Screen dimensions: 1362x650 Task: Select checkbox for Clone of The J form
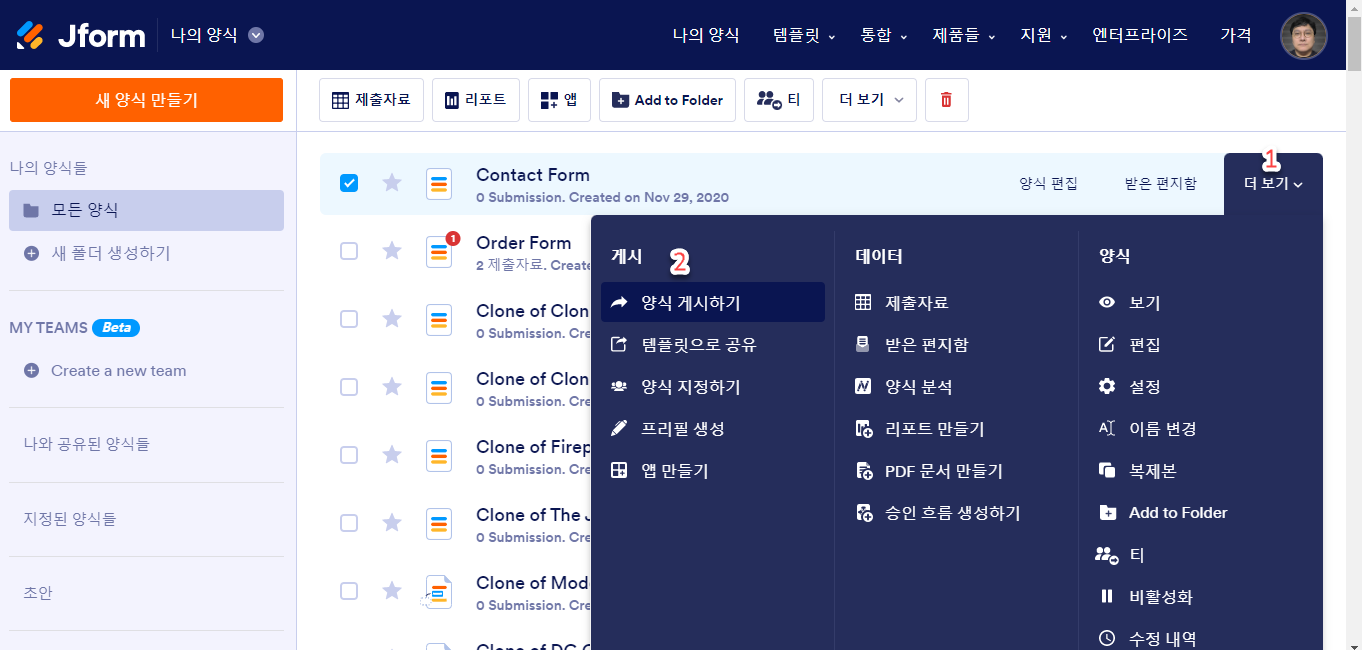[349, 522]
